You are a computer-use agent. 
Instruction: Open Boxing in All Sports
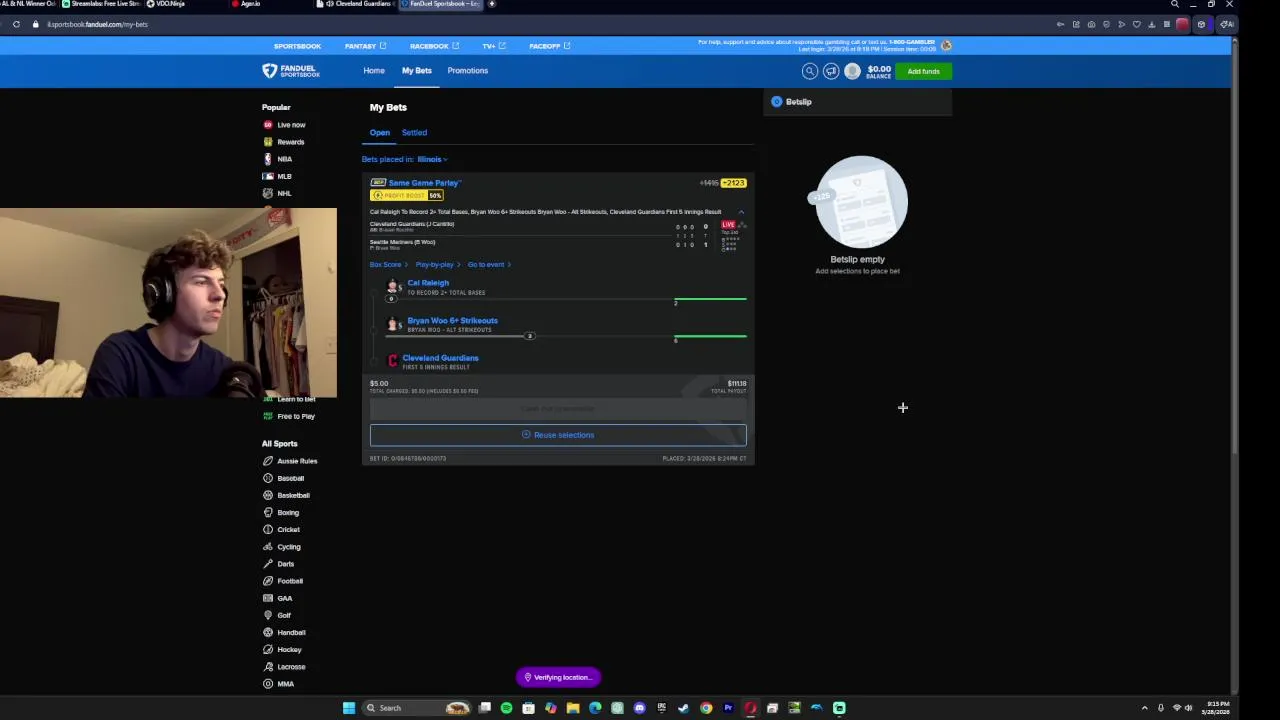click(281, 512)
